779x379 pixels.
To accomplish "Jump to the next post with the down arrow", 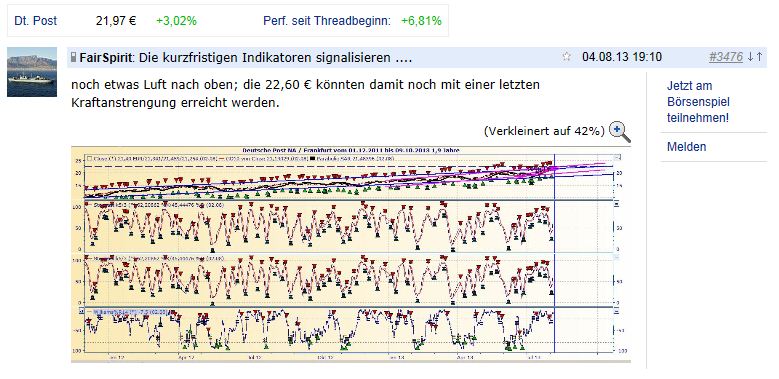I will (751, 57).
